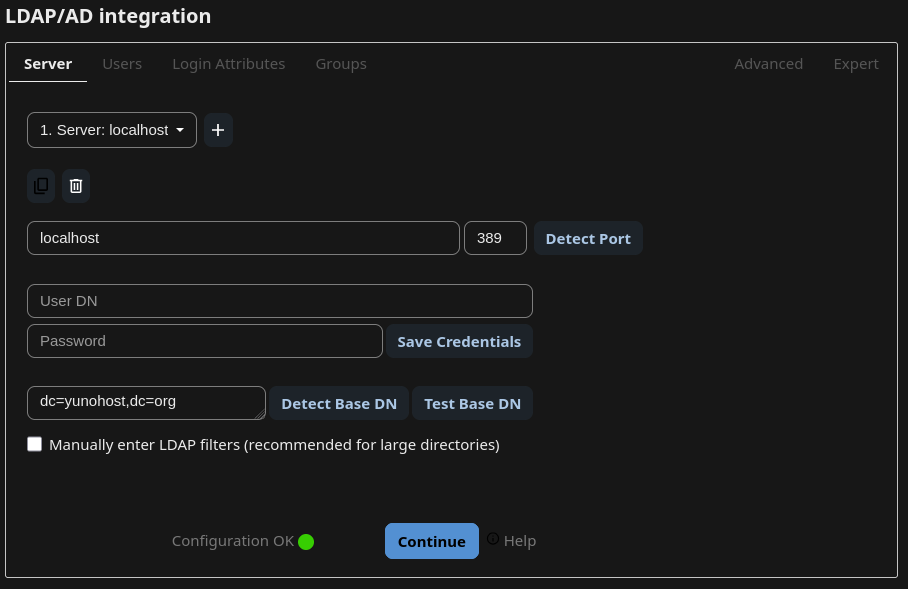Click the add server plus icon
The width and height of the screenshot is (908, 589).
click(218, 130)
